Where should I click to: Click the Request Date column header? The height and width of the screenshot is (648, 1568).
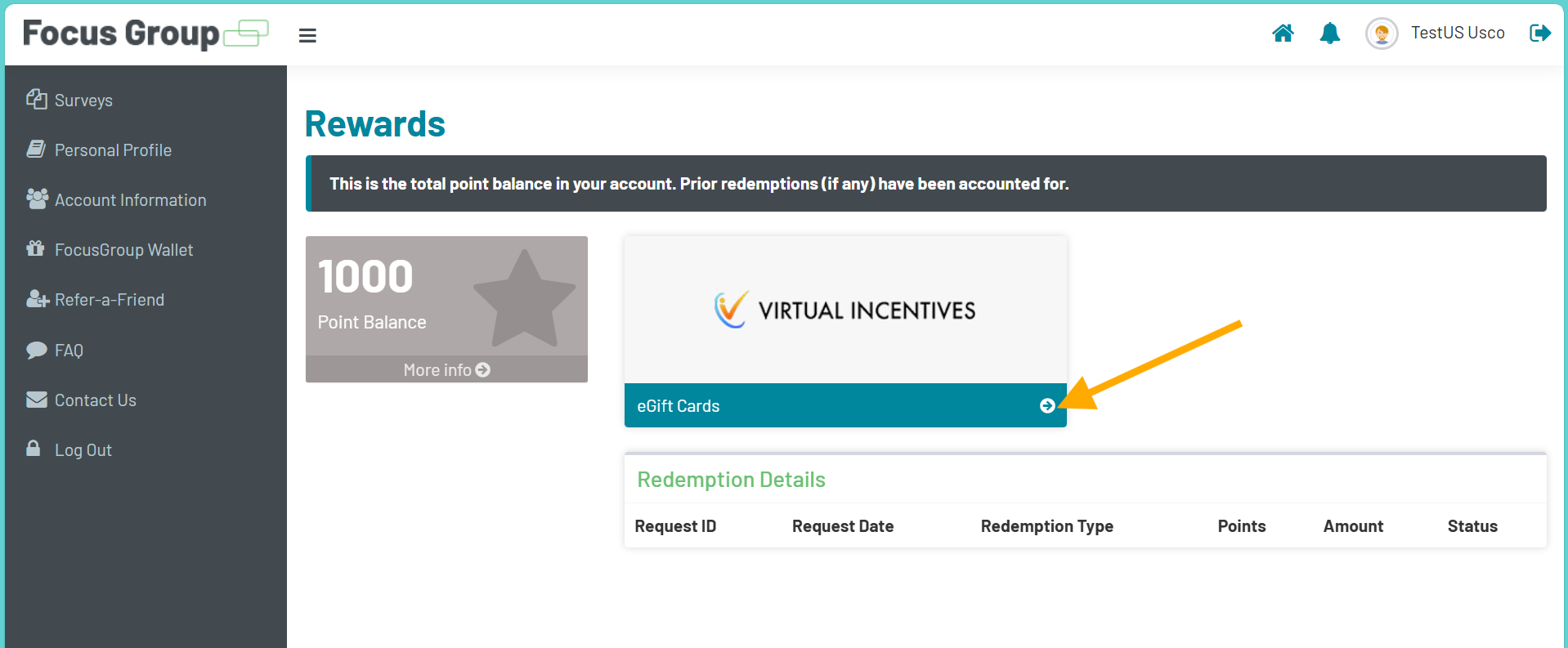[843, 526]
